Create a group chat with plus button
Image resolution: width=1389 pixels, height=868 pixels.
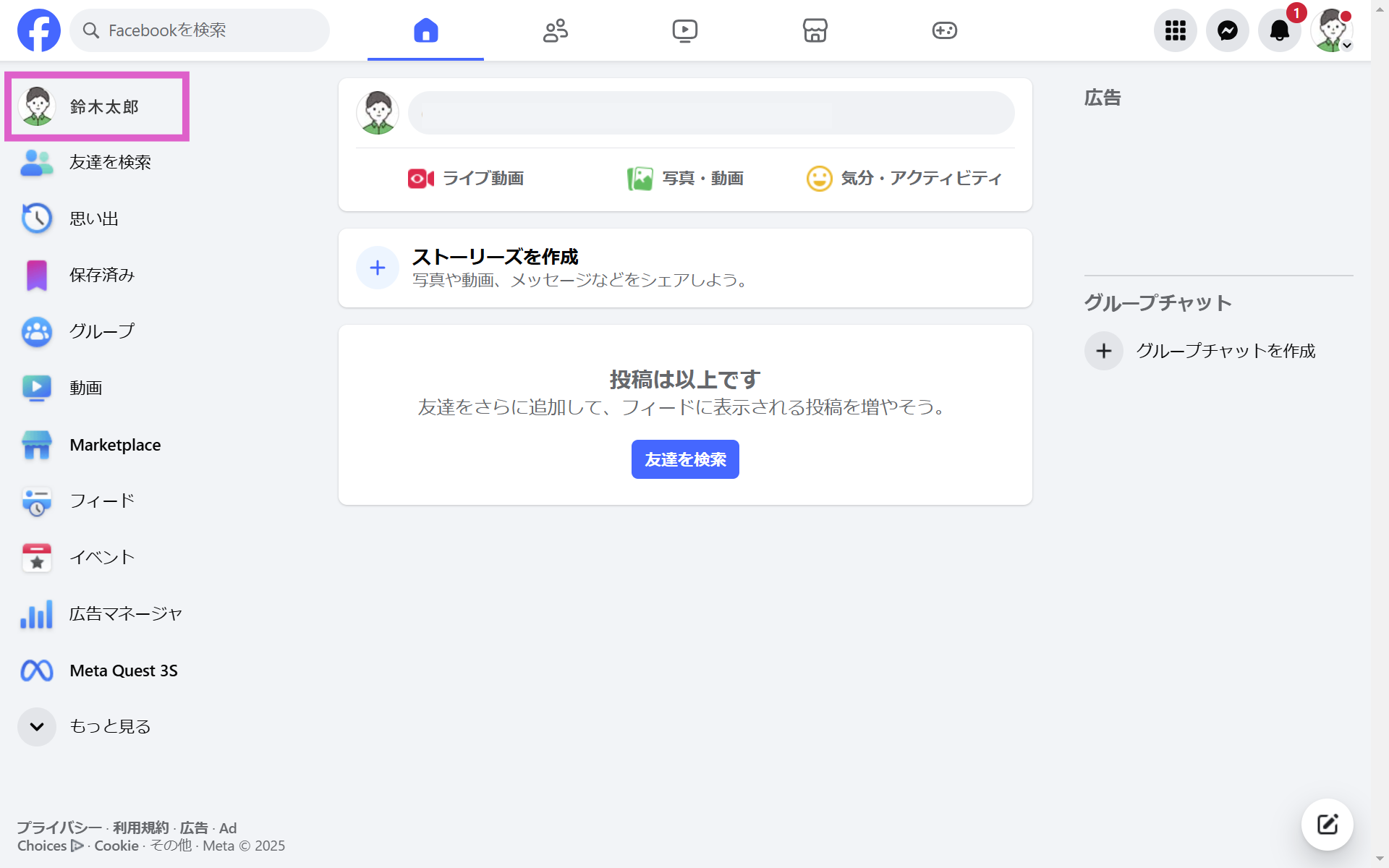pos(1103,351)
